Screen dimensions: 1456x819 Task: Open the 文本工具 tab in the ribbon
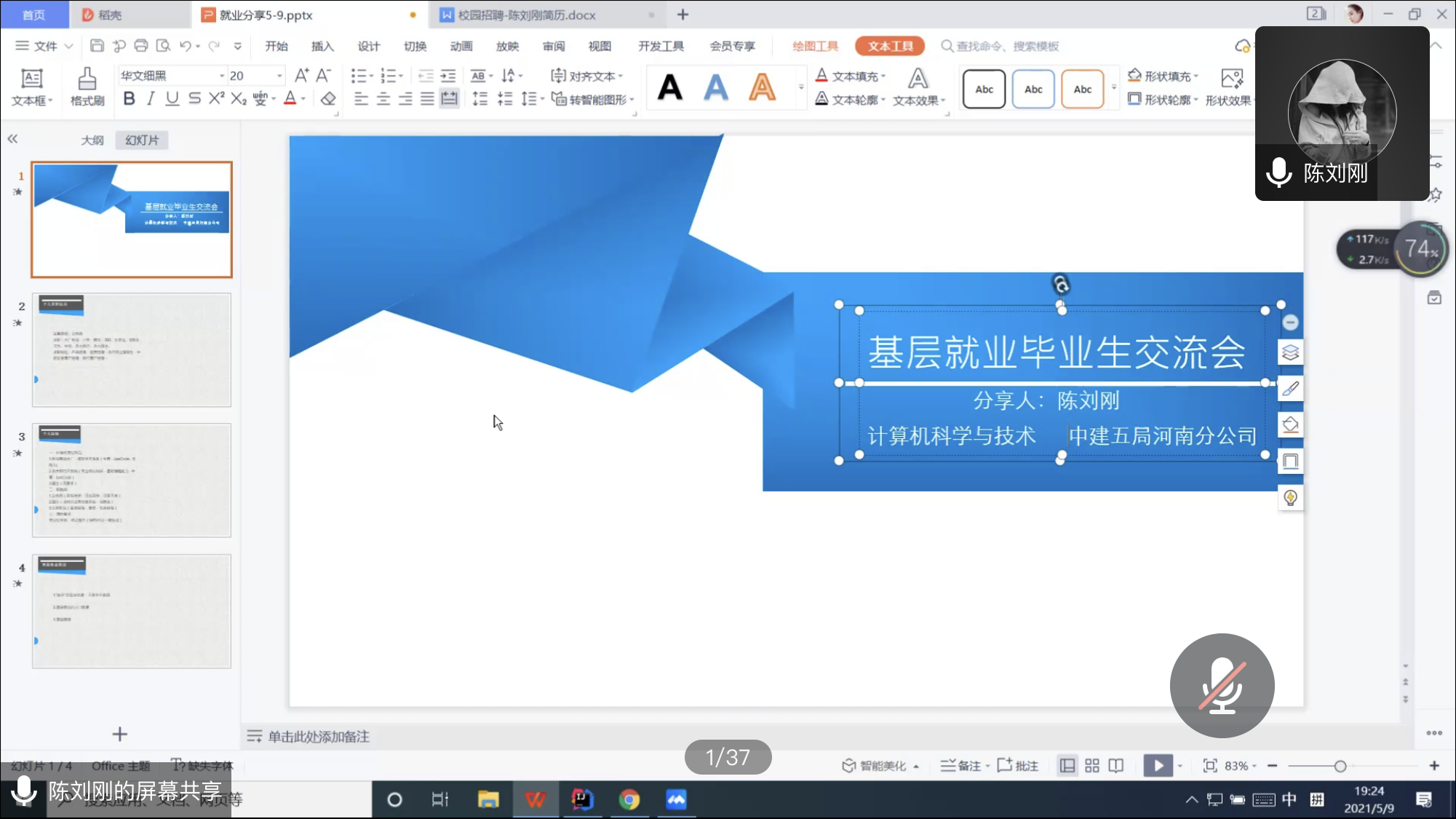[889, 46]
